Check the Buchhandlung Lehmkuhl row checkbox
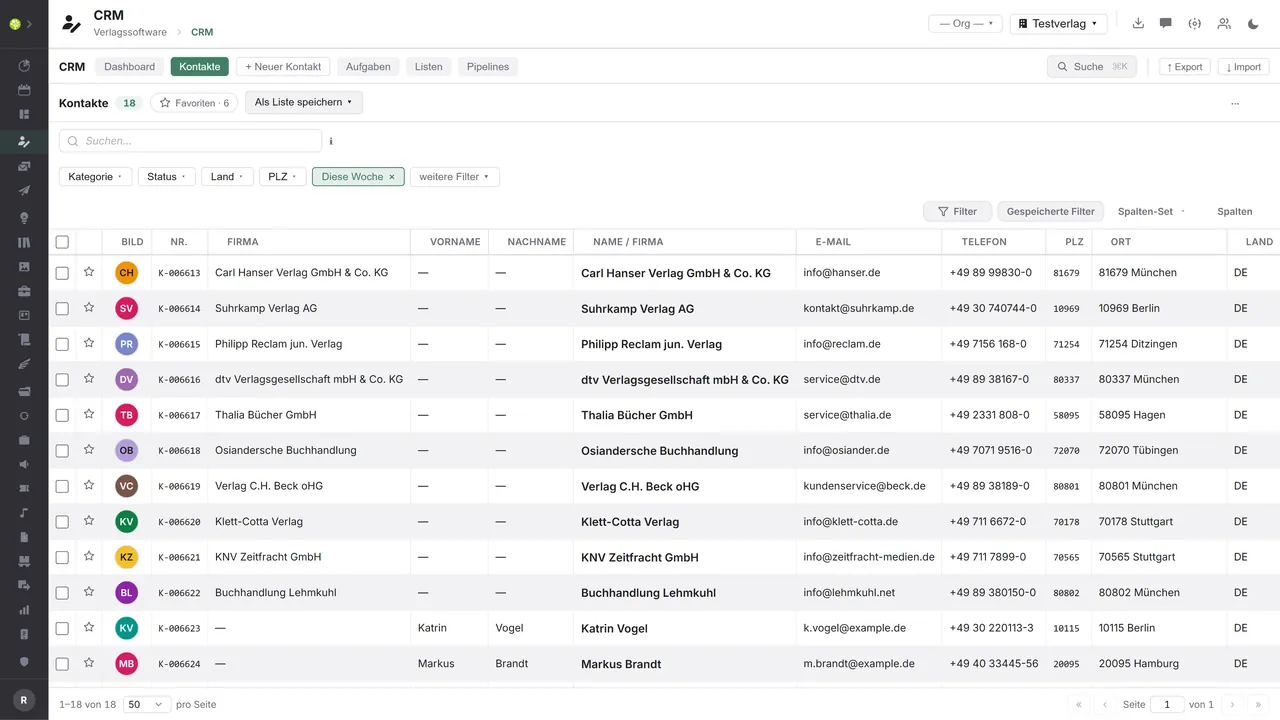The width and height of the screenshot is (1280, 720). point(62,593)
